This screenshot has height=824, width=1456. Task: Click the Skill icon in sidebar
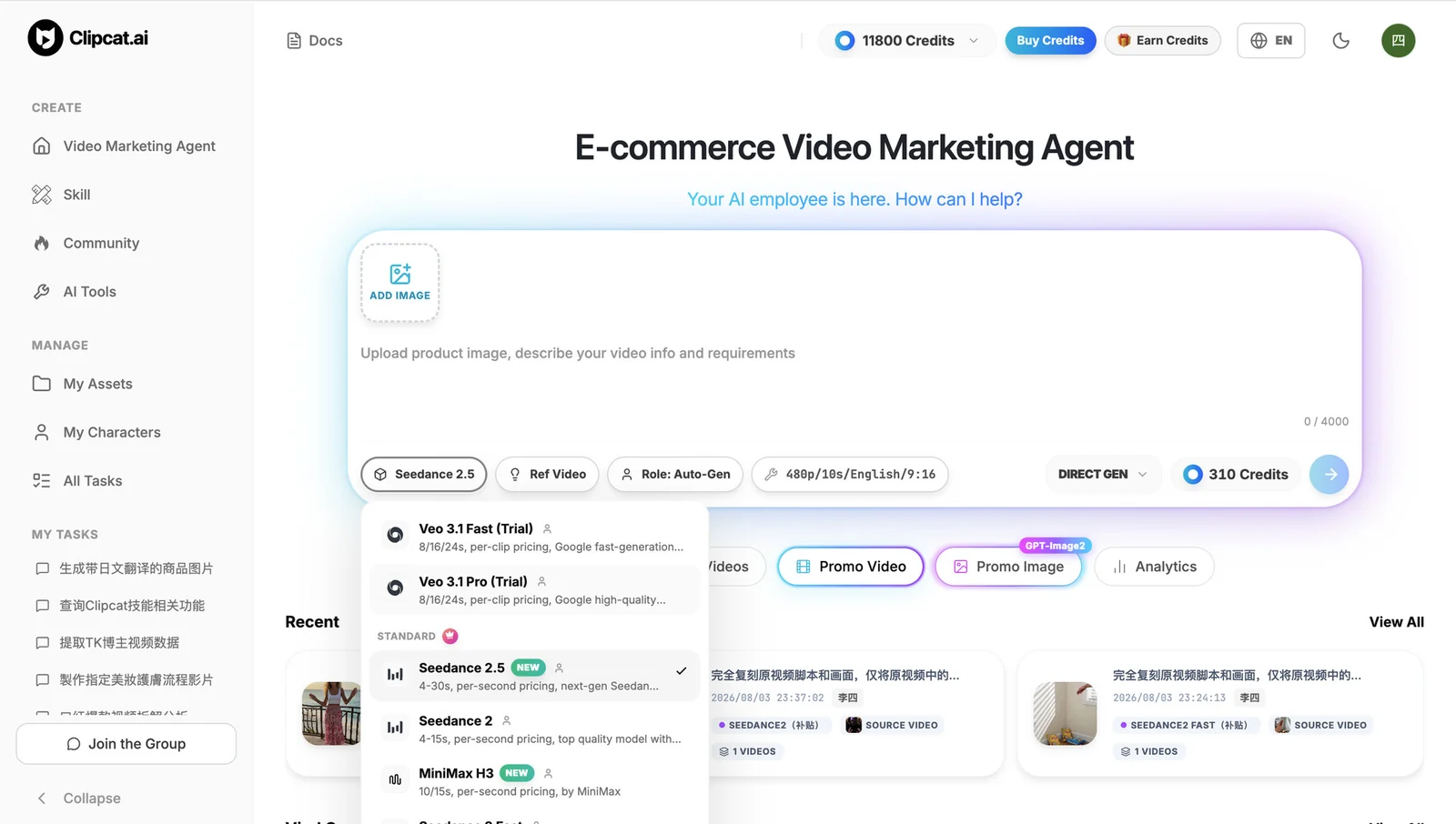(x=42, y=195)
